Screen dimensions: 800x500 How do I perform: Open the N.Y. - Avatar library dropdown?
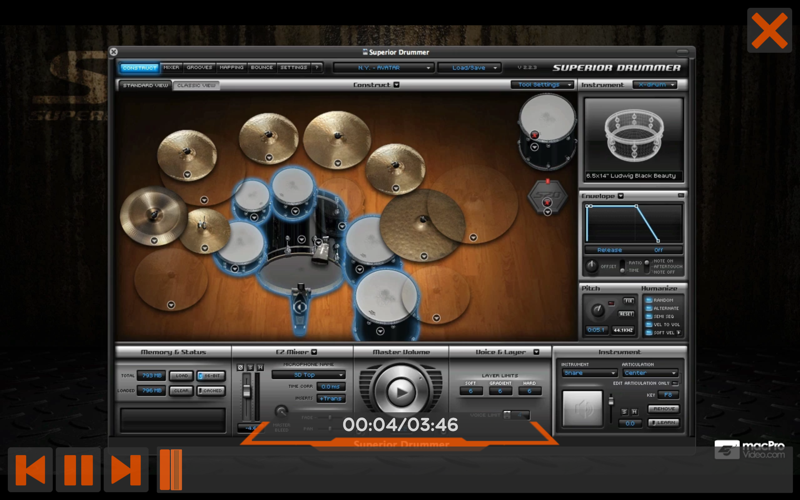tap(383, 67)
